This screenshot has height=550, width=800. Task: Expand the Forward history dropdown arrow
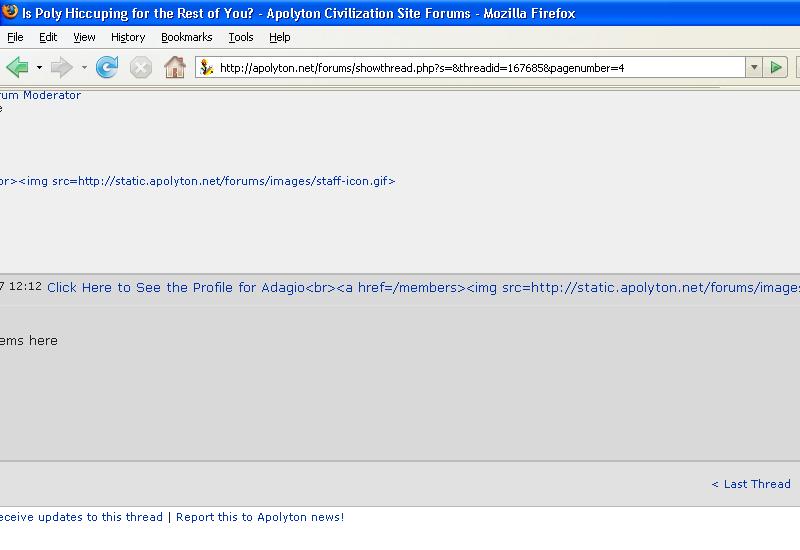pyautogui.click(x=84, y=68)
